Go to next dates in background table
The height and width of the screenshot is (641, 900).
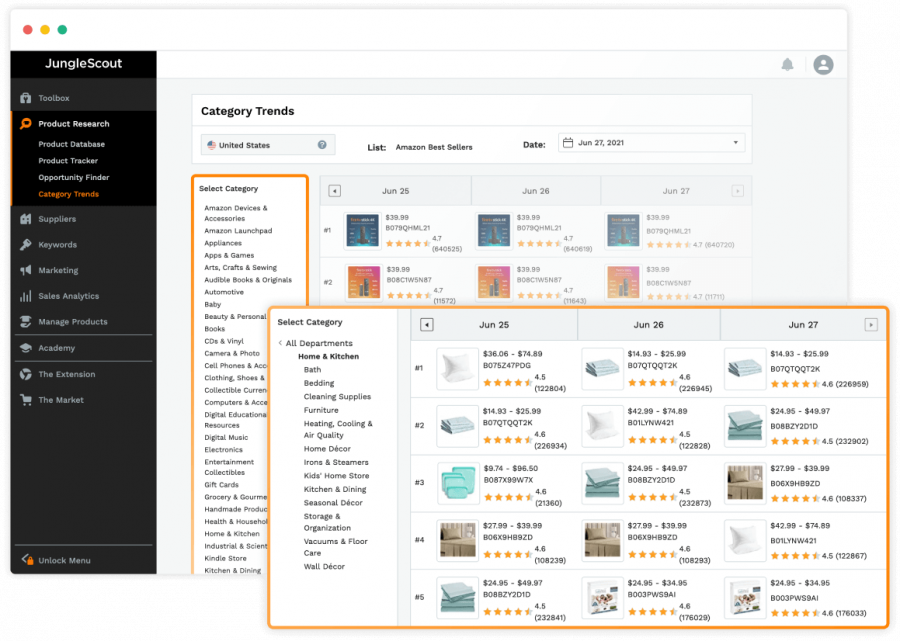[738, 191]
